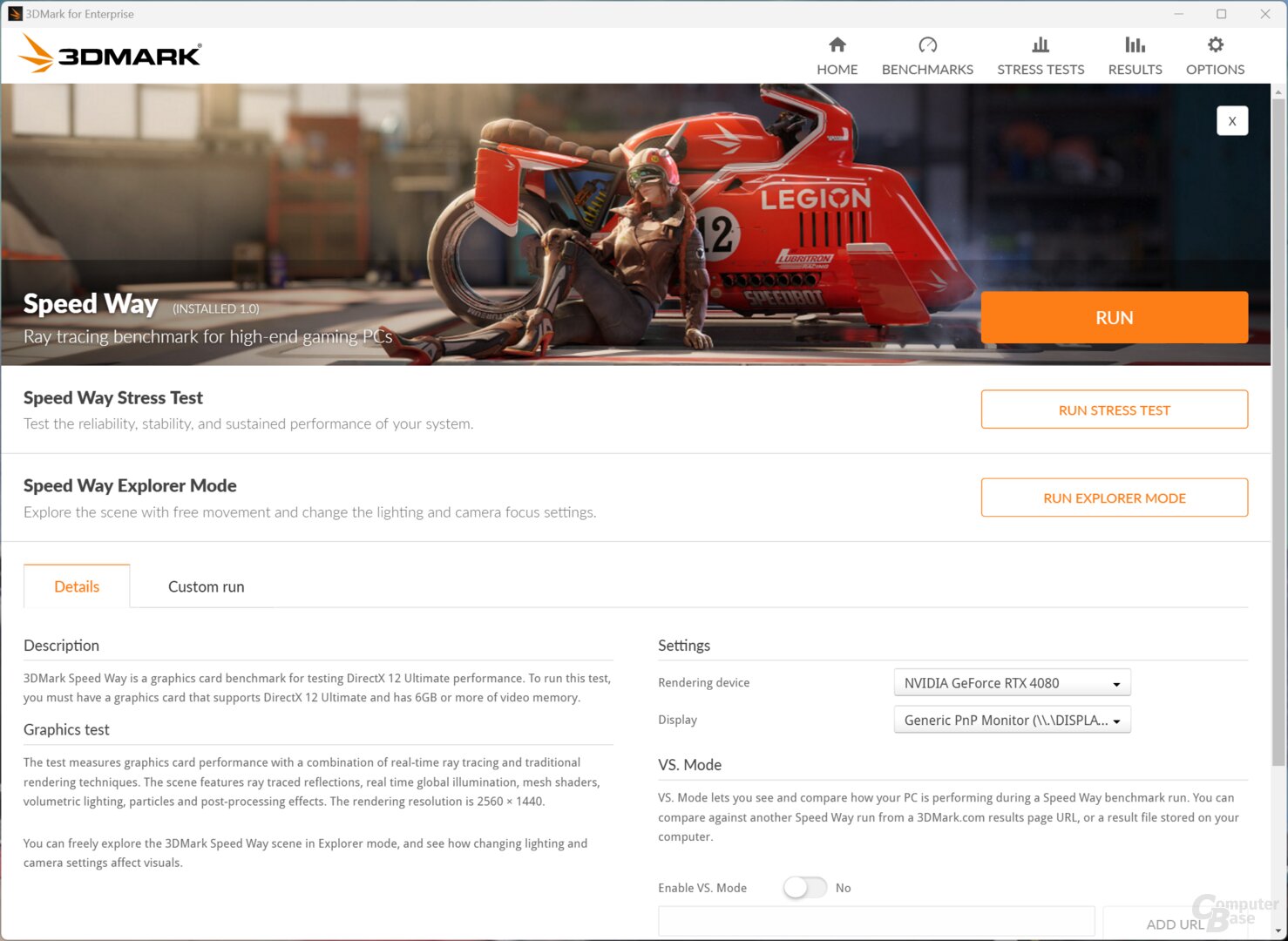
Task: Click the VS. Mode URL input field
Action: click(876, 922)
